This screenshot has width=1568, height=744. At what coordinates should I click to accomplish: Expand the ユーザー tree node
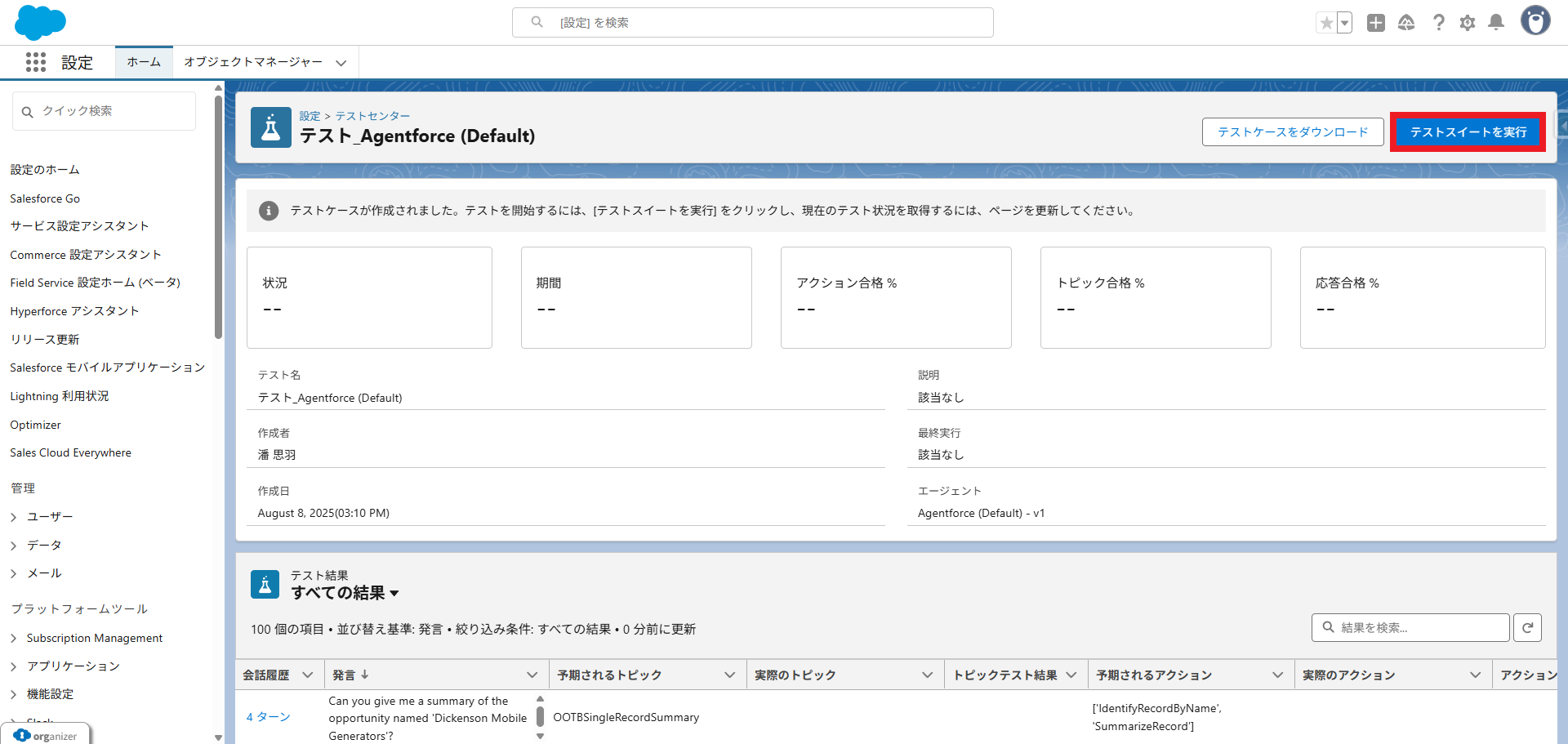tap(14, 517)
